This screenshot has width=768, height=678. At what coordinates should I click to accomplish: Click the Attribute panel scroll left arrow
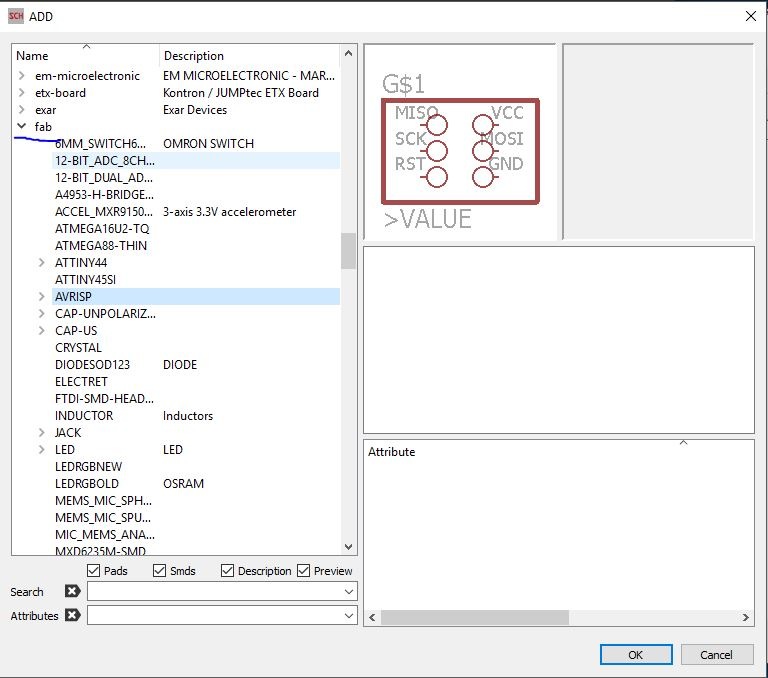point(372,617)
